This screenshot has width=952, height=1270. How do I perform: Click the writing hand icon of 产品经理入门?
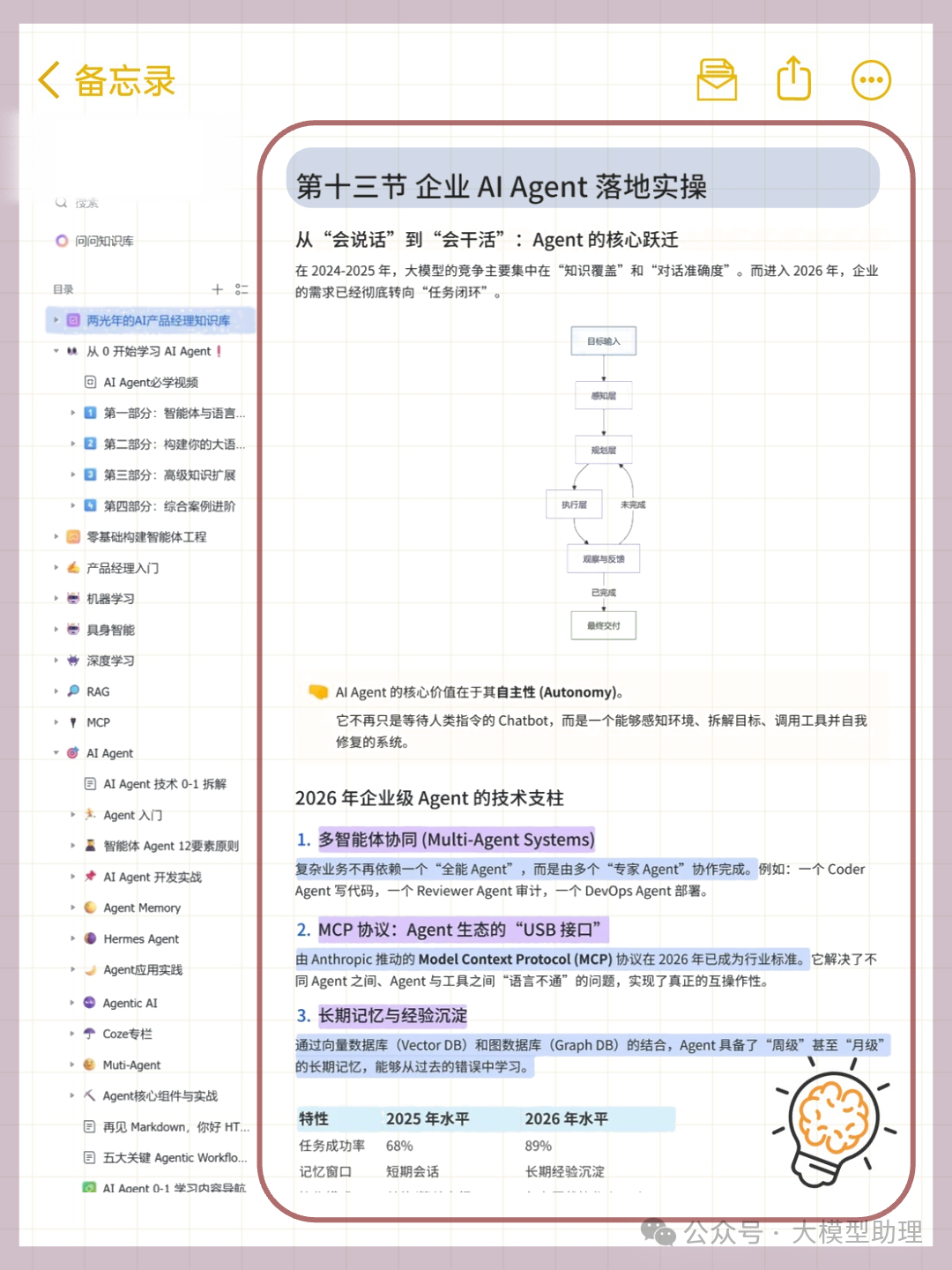point(73,567)
